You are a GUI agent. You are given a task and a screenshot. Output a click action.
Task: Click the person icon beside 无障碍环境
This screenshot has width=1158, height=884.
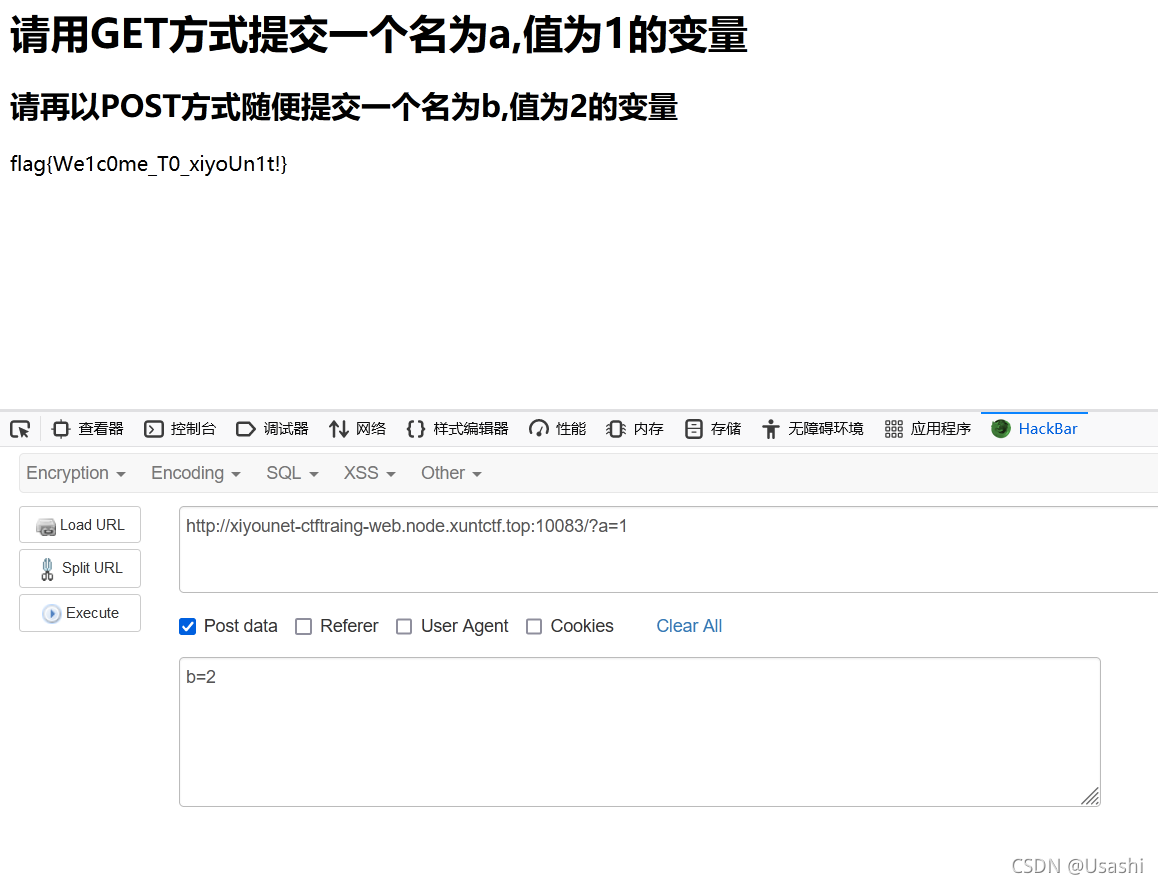pyautogui.click(x=770, y=429)
